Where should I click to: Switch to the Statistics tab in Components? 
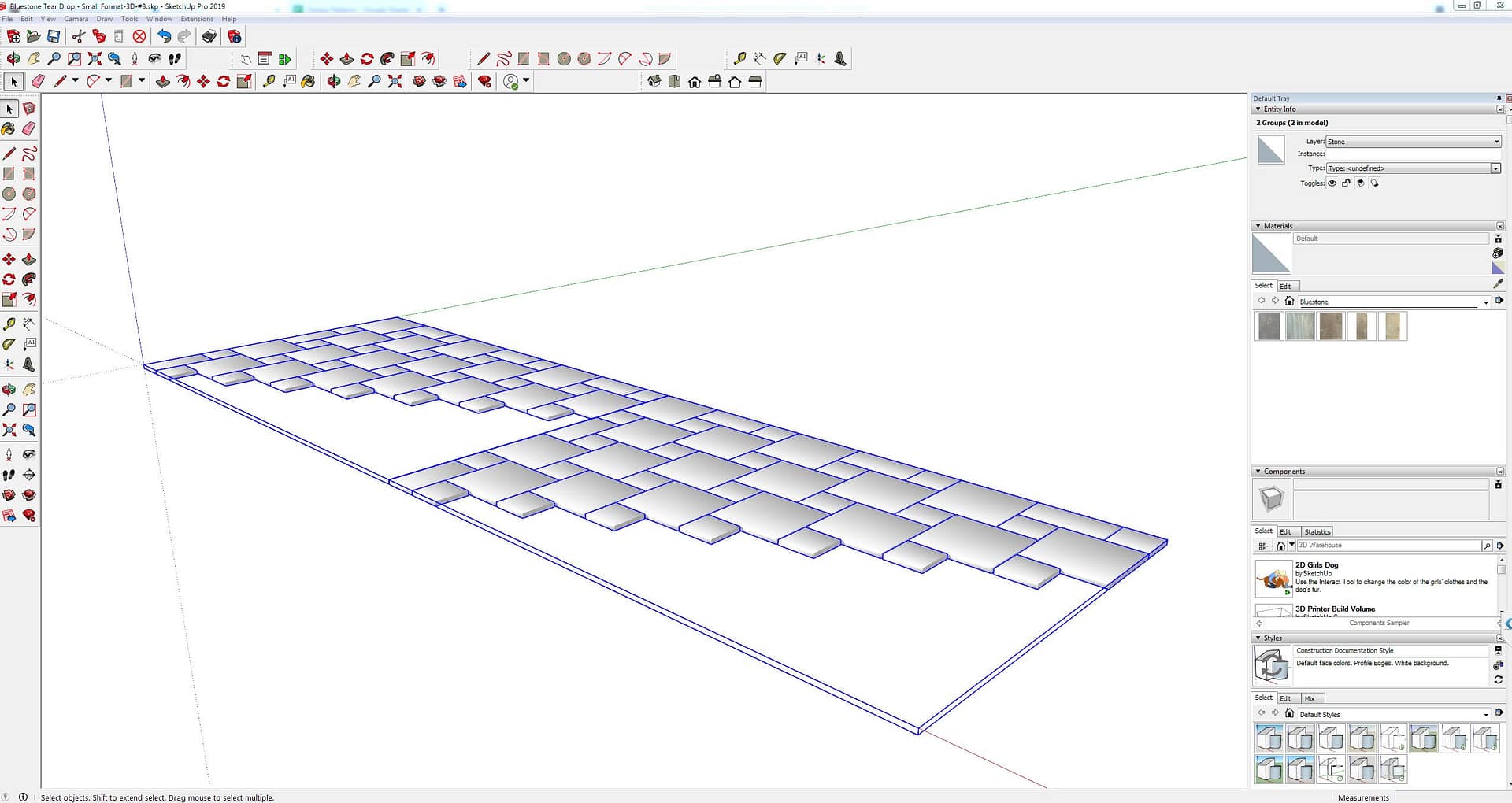coord(1317,532)
